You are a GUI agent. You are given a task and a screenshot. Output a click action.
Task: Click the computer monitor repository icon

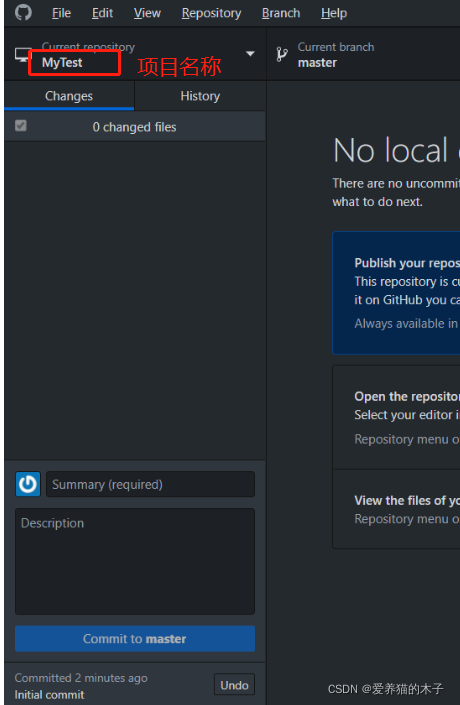(x=22, y=55)
